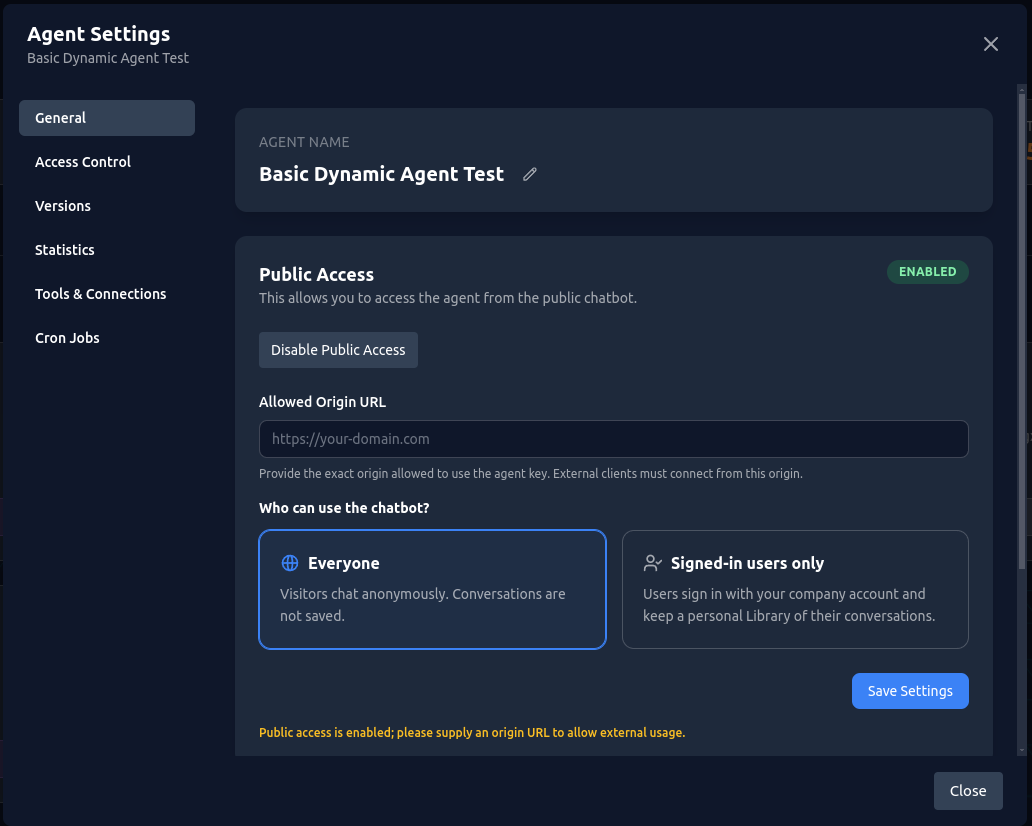The image size is (1032, 826).
Task: Focus the Allowed Origin URL field
Action: point(613,439)
